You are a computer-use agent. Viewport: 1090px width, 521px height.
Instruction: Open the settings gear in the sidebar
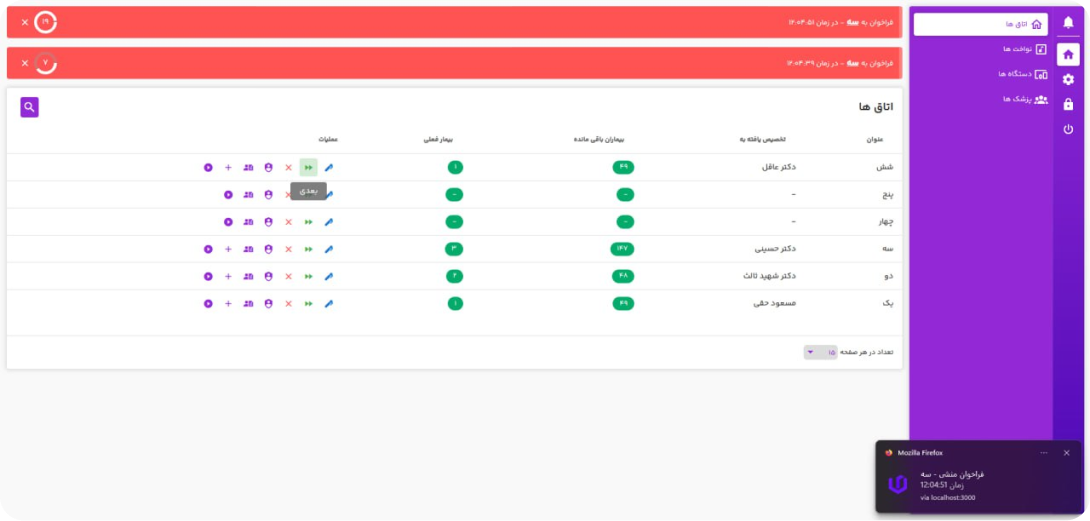coord(1068,79)
